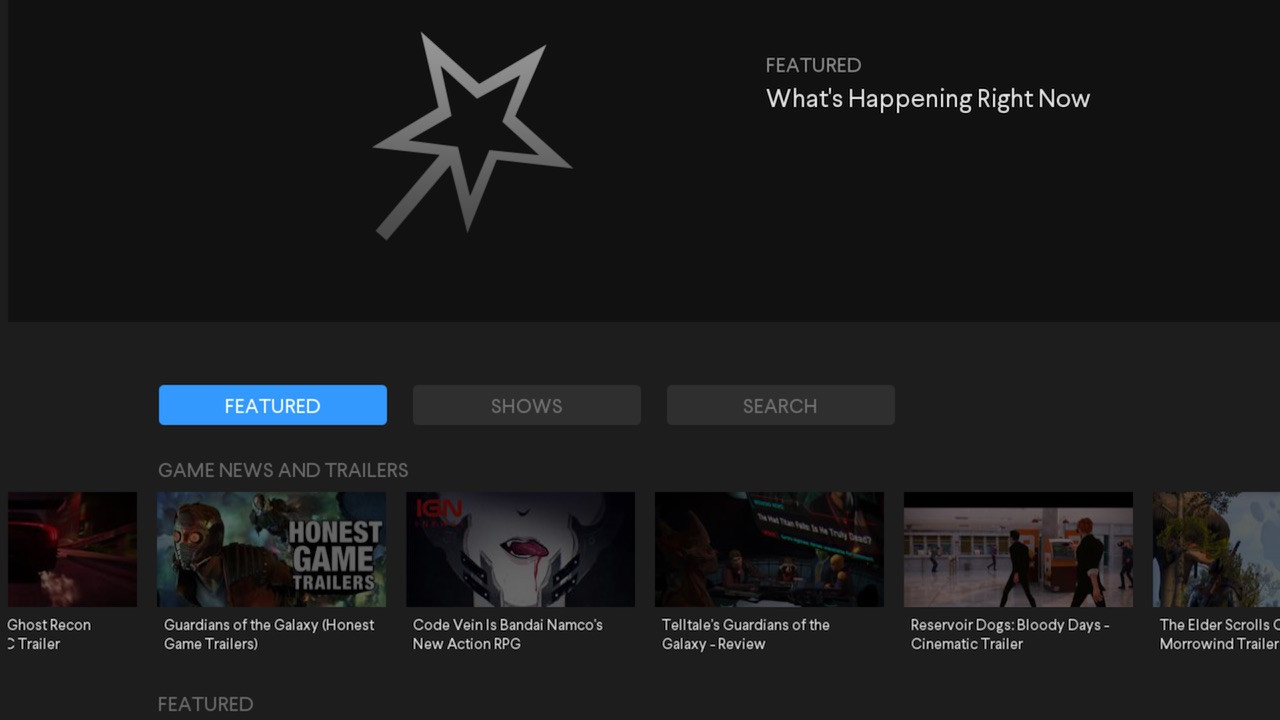Open the star logo featured banner
This screenshot has width=1280, height=720.
(x=472, y=135)
